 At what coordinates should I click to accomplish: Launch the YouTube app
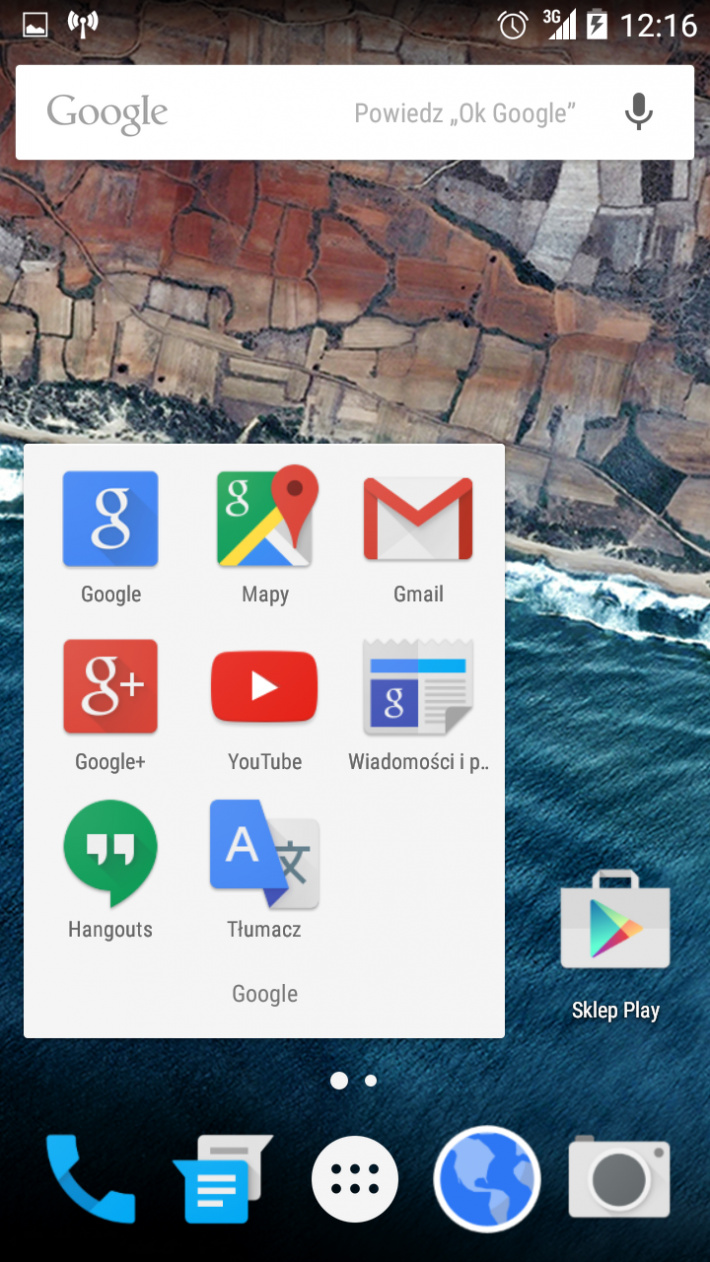pyautogui.click(x=264, y=686)
